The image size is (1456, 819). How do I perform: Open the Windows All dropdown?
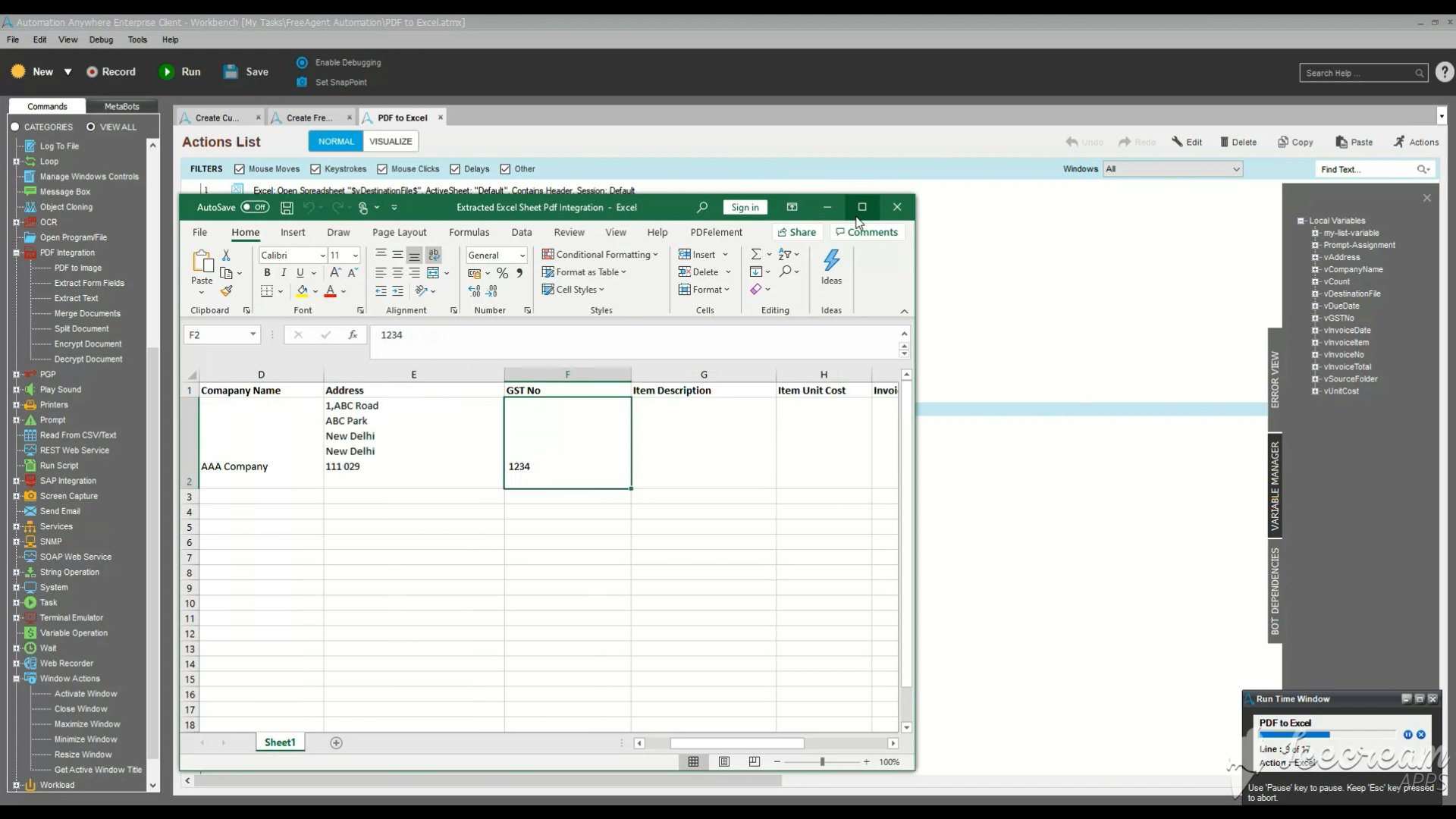[x=1236, y=169]
